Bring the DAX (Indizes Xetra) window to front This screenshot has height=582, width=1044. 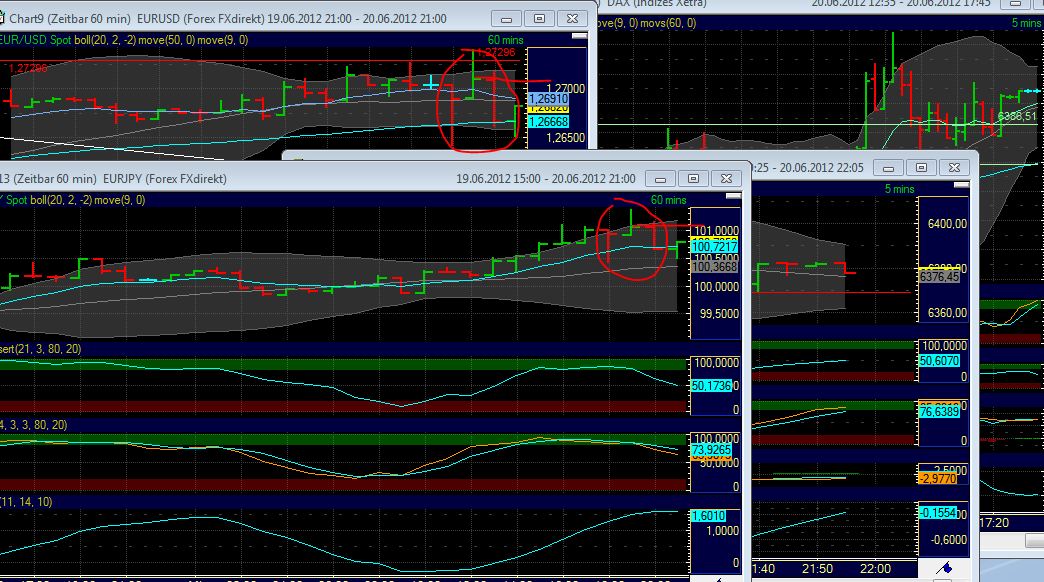click(x=700, y=4)
